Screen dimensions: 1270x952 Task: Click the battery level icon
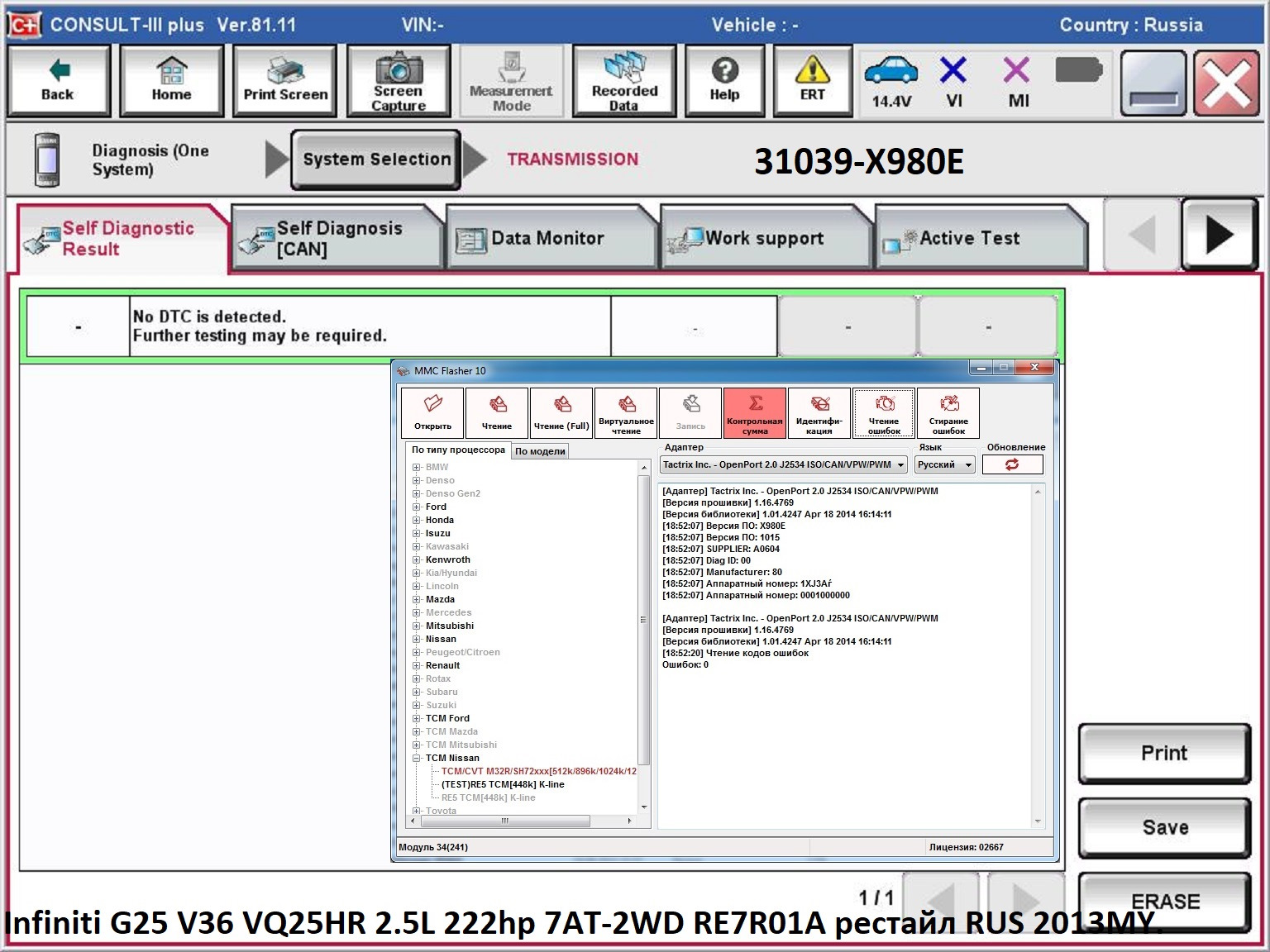click(1078, 70)
